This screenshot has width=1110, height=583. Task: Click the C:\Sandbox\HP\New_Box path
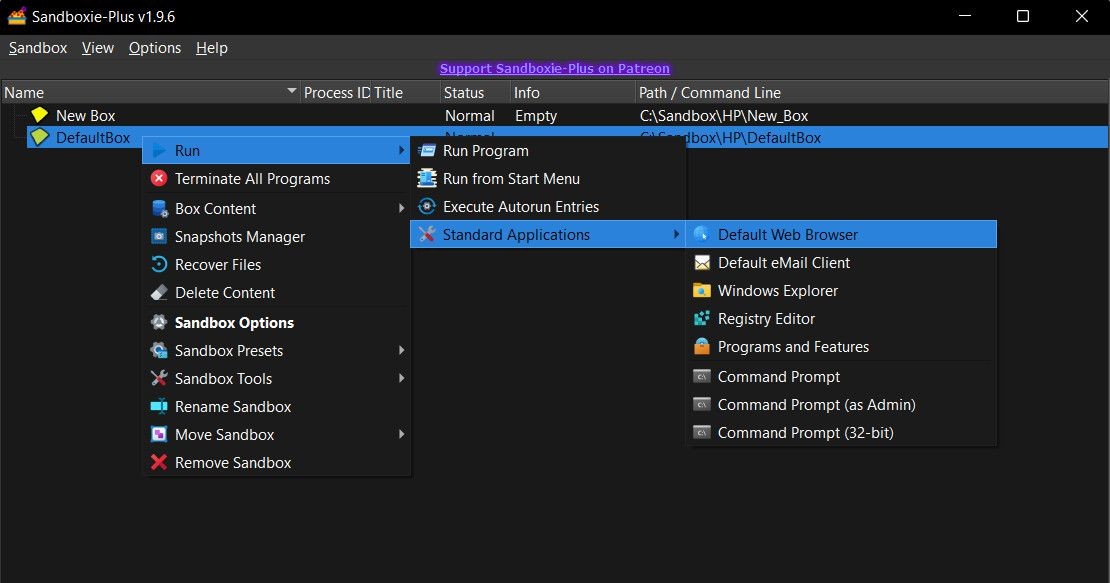coord(723,115)
